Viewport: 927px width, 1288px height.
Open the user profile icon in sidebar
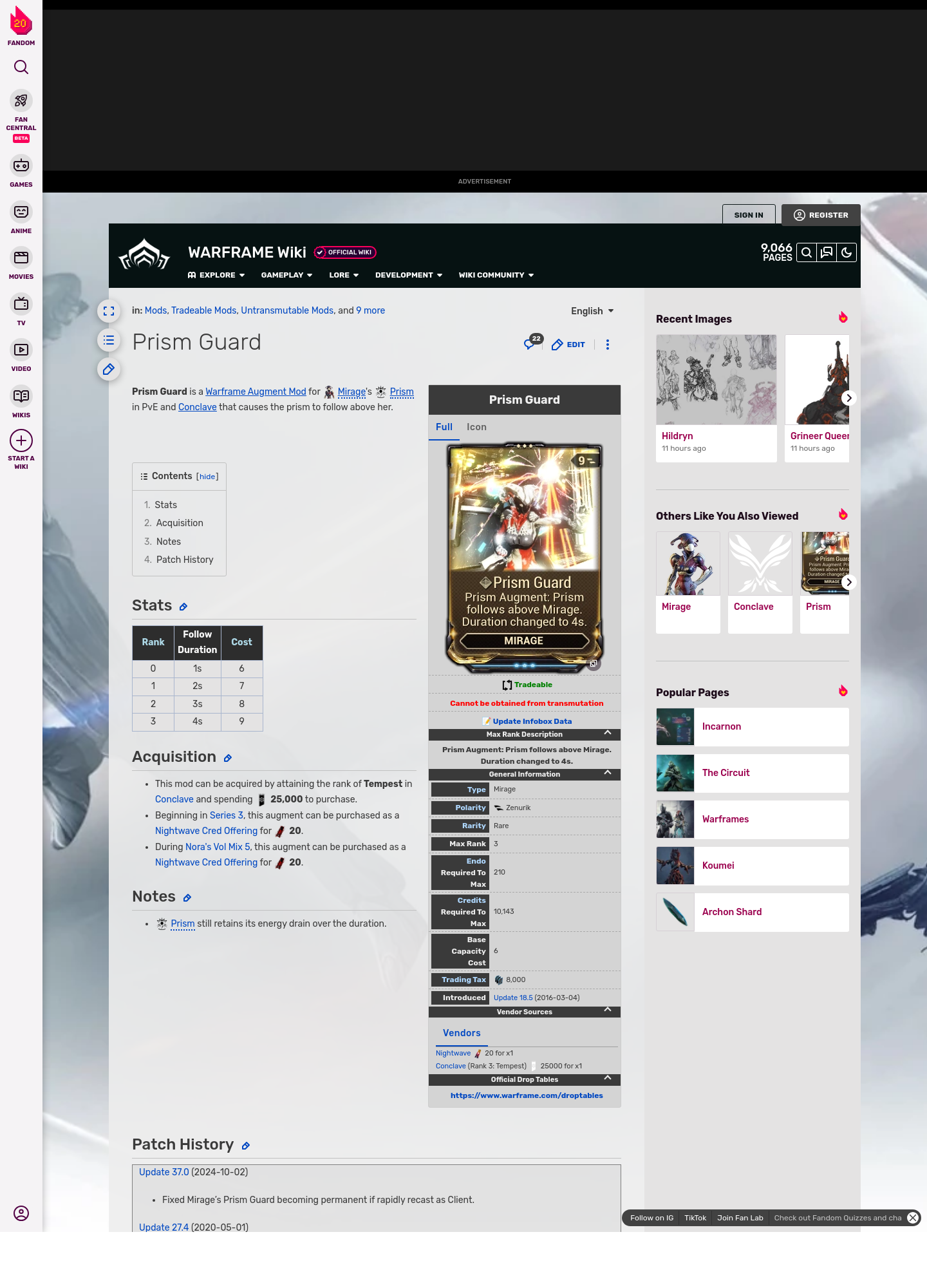[x=21, y=1213]
